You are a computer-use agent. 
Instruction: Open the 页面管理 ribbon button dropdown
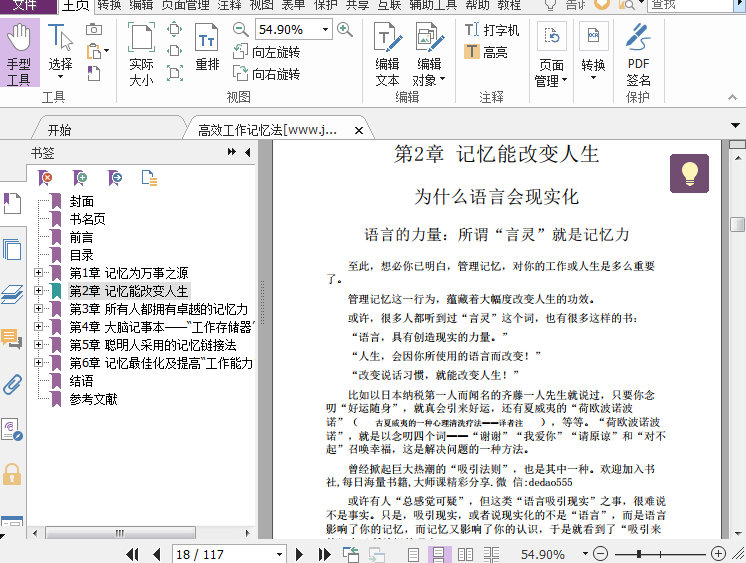(x=551, y=55)
